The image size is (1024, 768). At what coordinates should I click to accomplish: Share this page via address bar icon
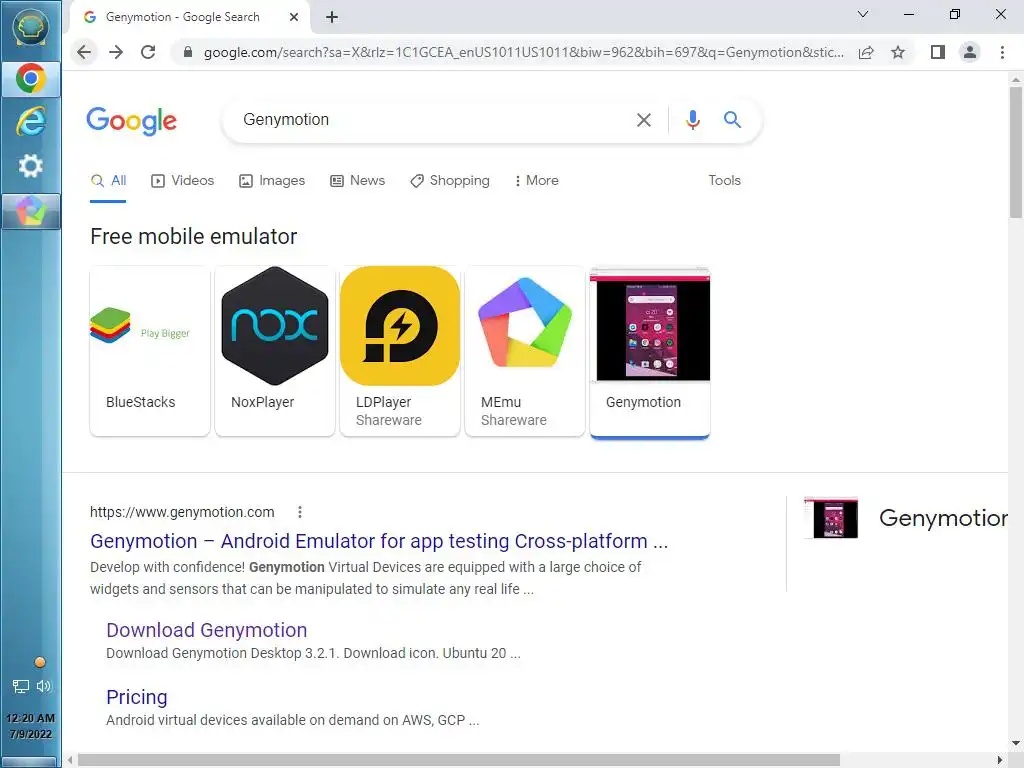click(866, 52)
